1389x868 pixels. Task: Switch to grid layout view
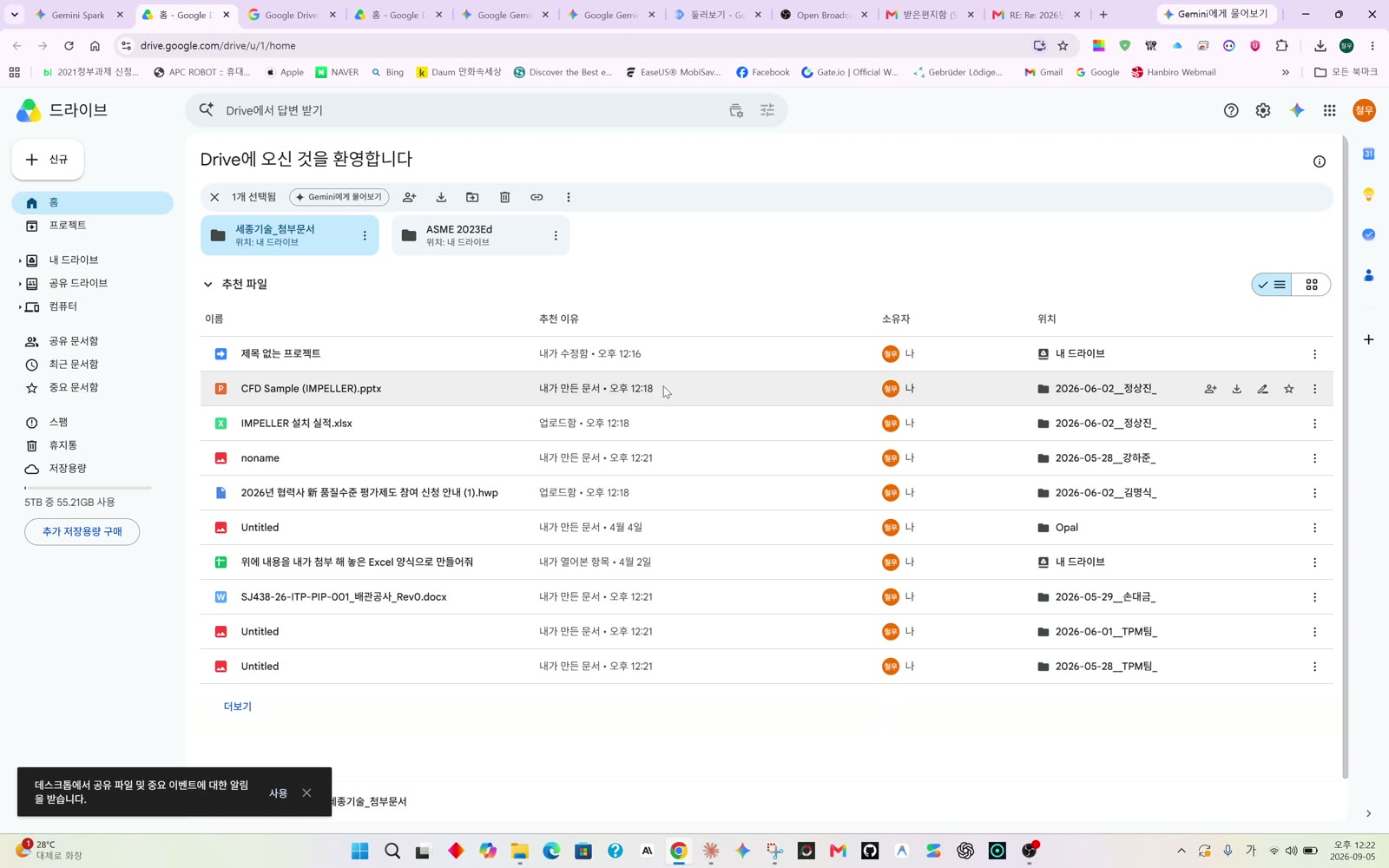tap(1312, 285)
